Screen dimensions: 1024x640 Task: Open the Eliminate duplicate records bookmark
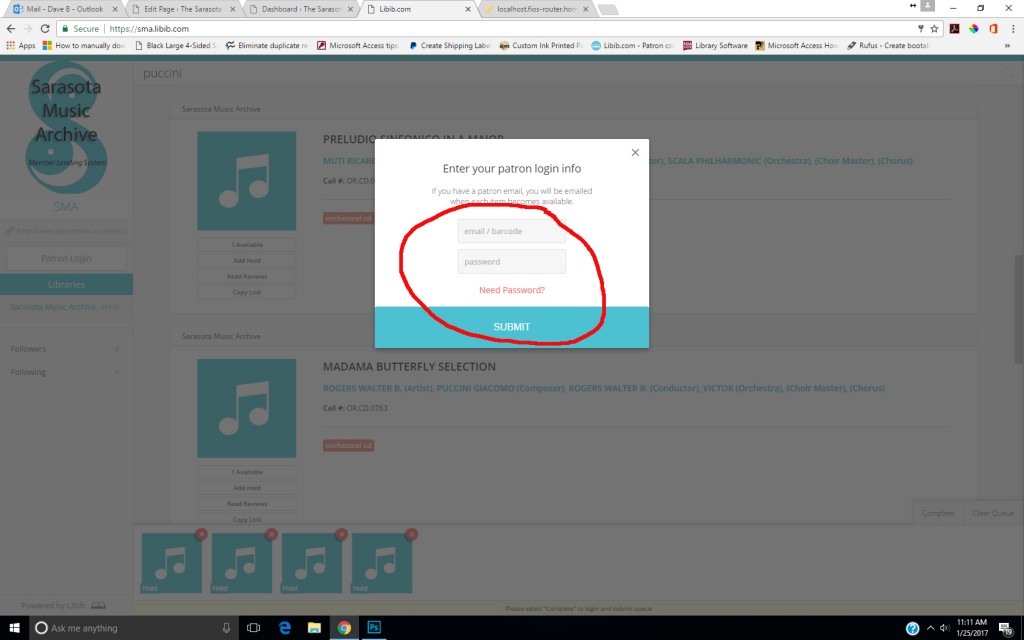pos(266,46)
